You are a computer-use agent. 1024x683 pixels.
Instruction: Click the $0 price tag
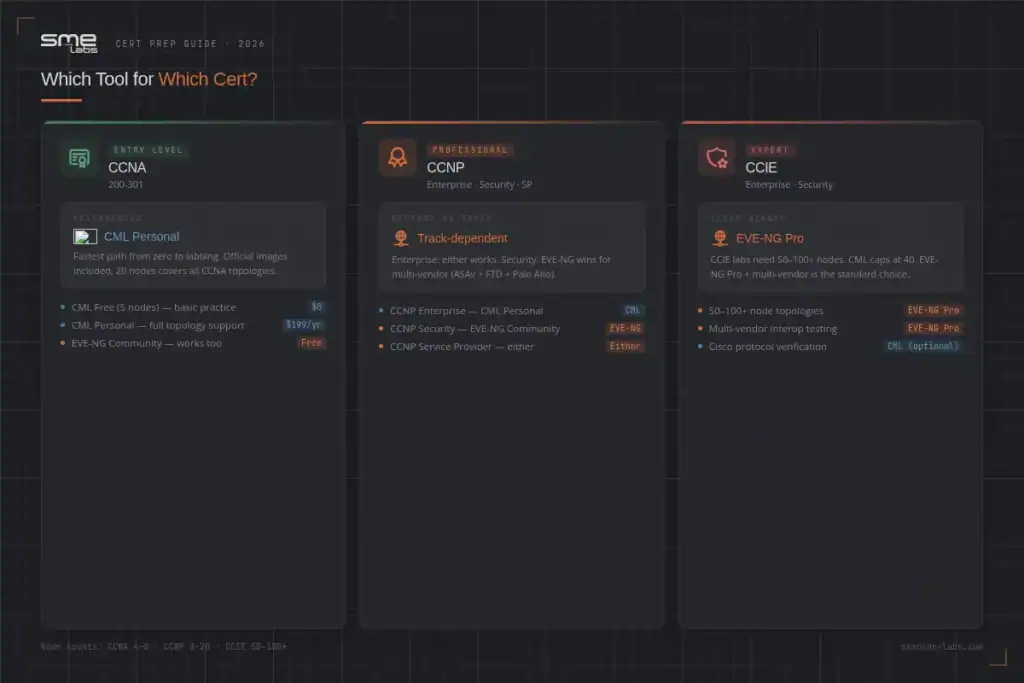[x=317, y=307]
